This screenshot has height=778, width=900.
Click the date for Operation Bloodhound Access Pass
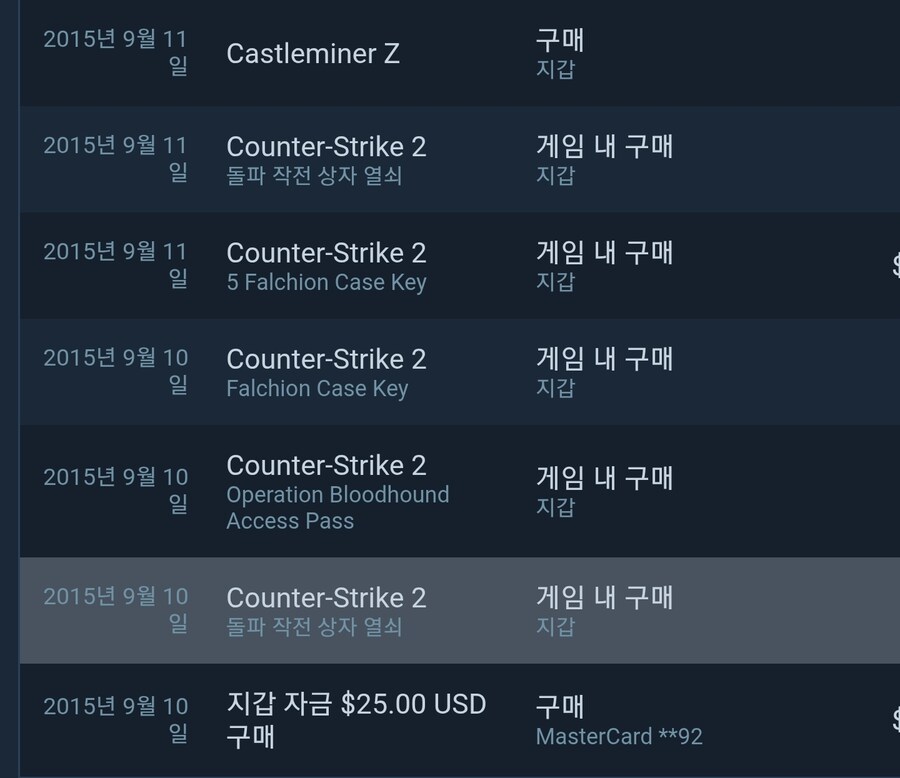coord(115,490)
